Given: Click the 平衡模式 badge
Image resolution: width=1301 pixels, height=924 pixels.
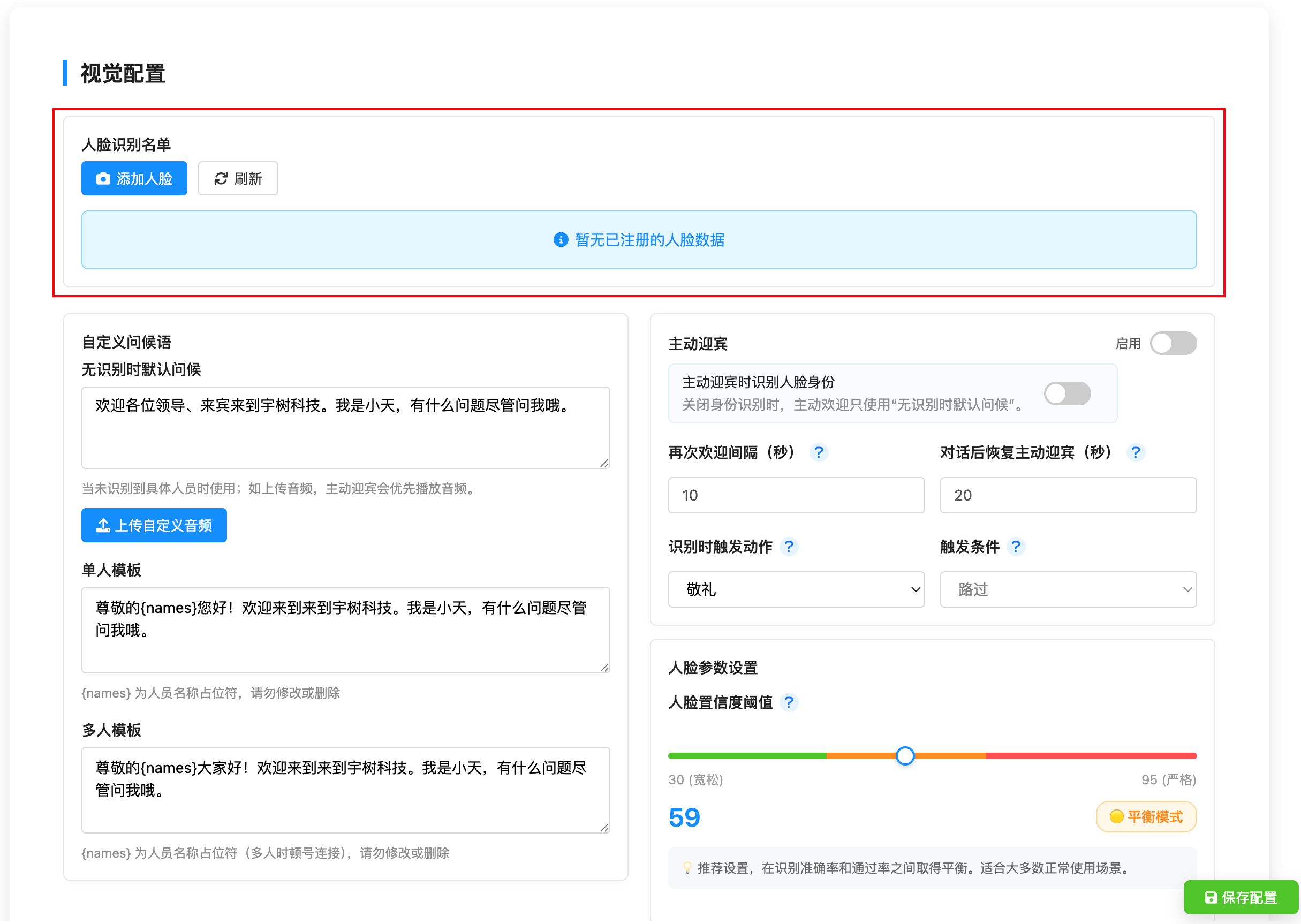Looking at the screenshot, I should [1146, 817].
